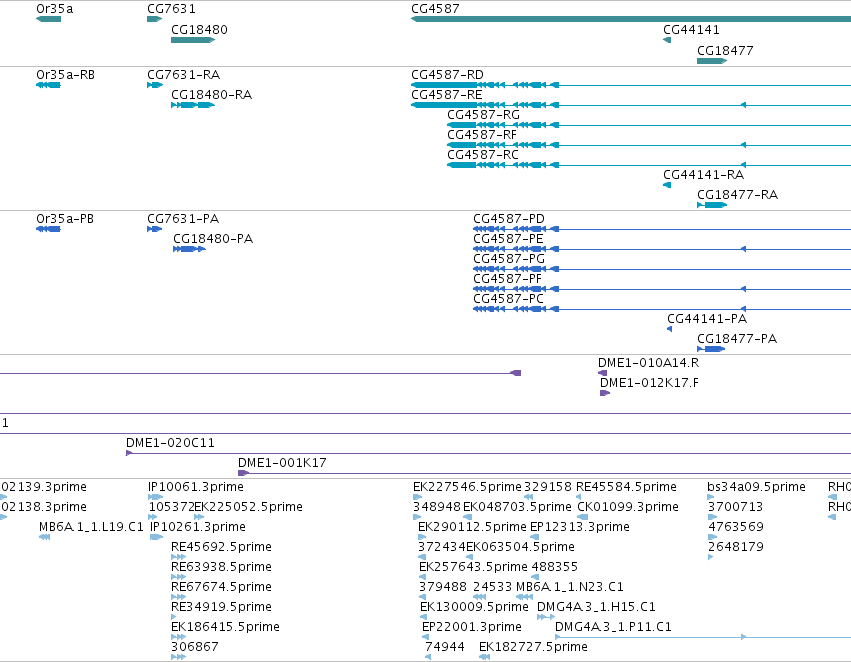Select the MB6A.1_1.L19.C1 feature
Screen dimensions: 851x662
pyautogui.click(x=45, y=537)
